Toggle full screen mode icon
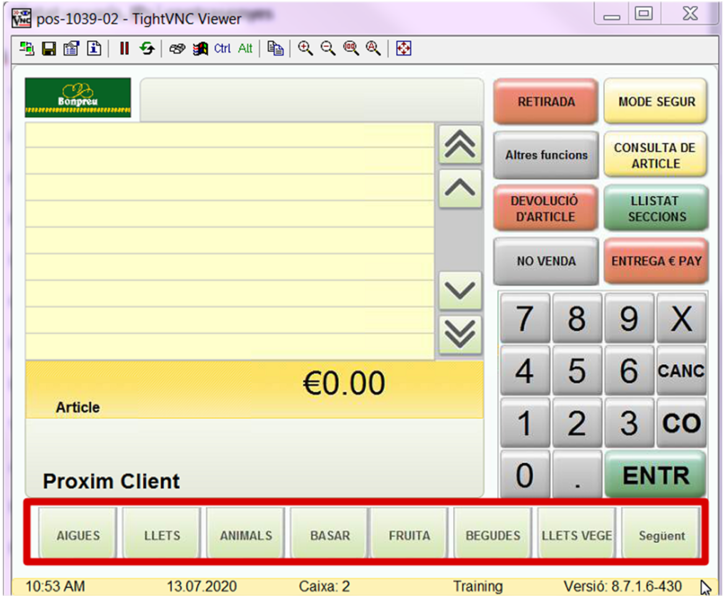Image resolution: width=723 pixels, height=600 pixels. [x=404, y=48]
